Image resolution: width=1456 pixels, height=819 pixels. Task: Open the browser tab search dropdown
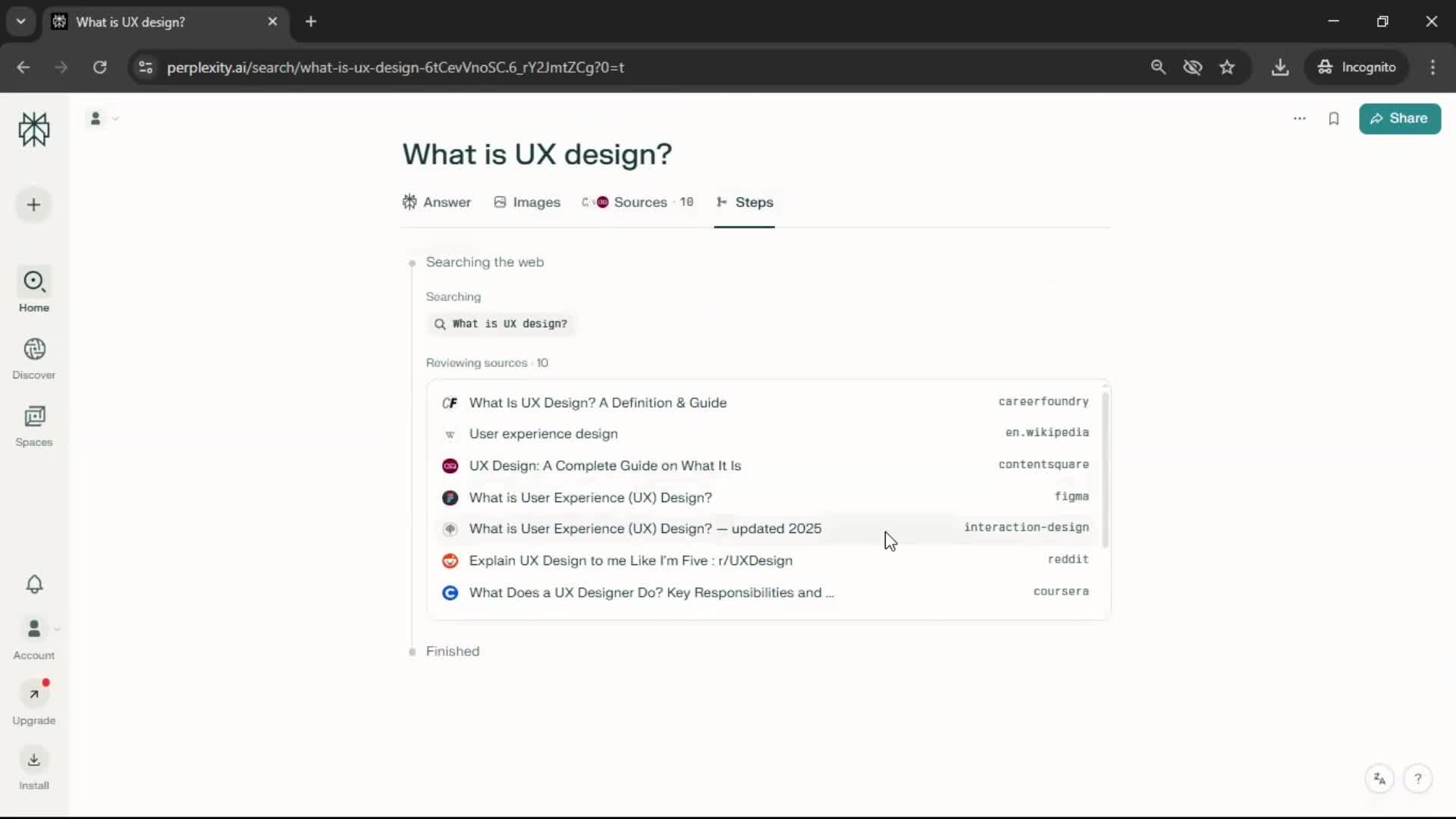tap(21, 21)
